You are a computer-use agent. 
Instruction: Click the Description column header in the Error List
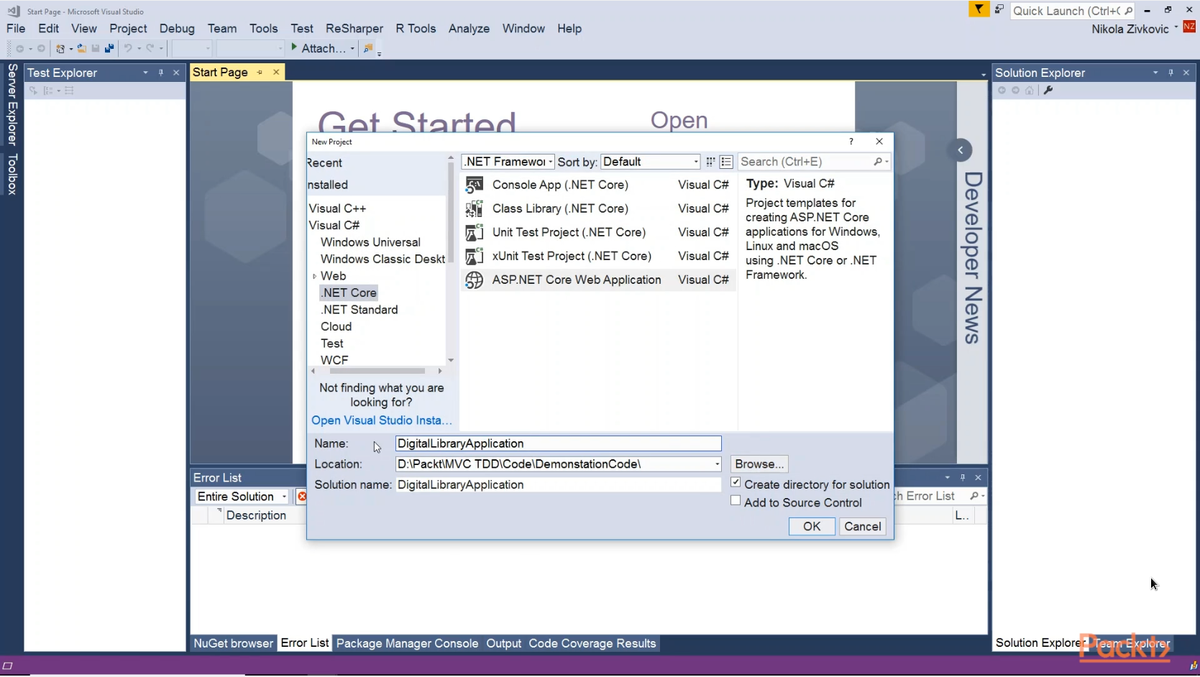(x=256, y=516)
